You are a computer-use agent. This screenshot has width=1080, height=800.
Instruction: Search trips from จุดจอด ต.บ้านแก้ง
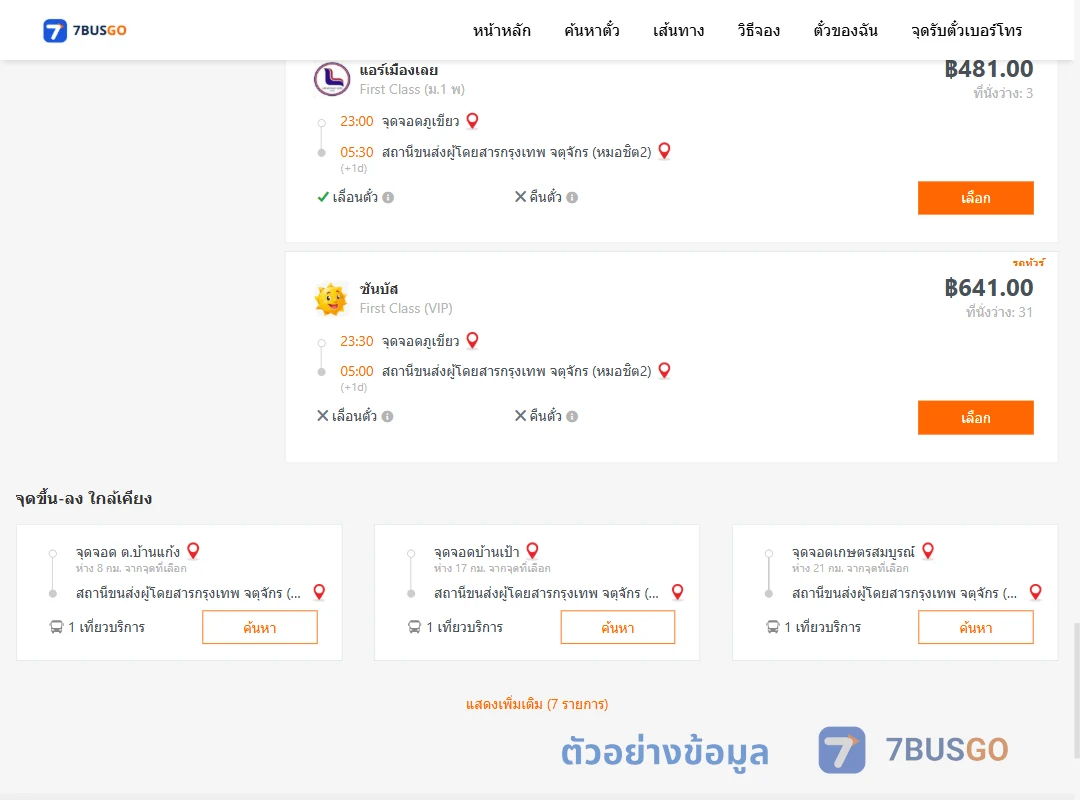coord(260,627)
